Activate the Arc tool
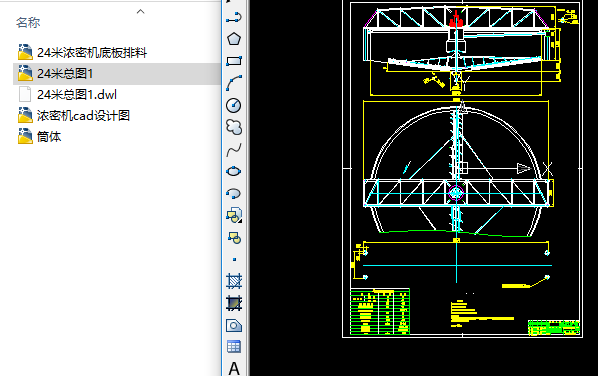This screenshot has width=598, height=376. tap(234, 83)
